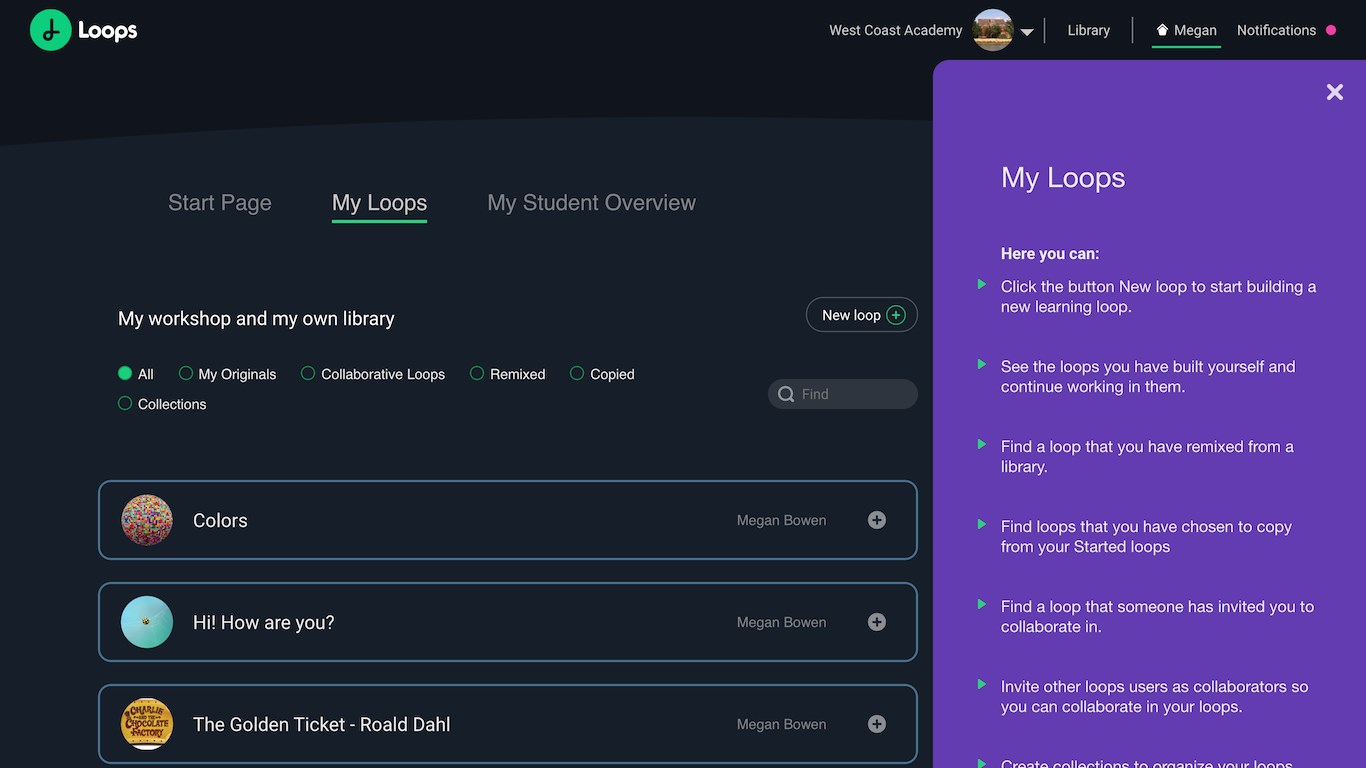1366x768 pixels.
Task: Click the Find search field
Action: (x=843, y=394)
